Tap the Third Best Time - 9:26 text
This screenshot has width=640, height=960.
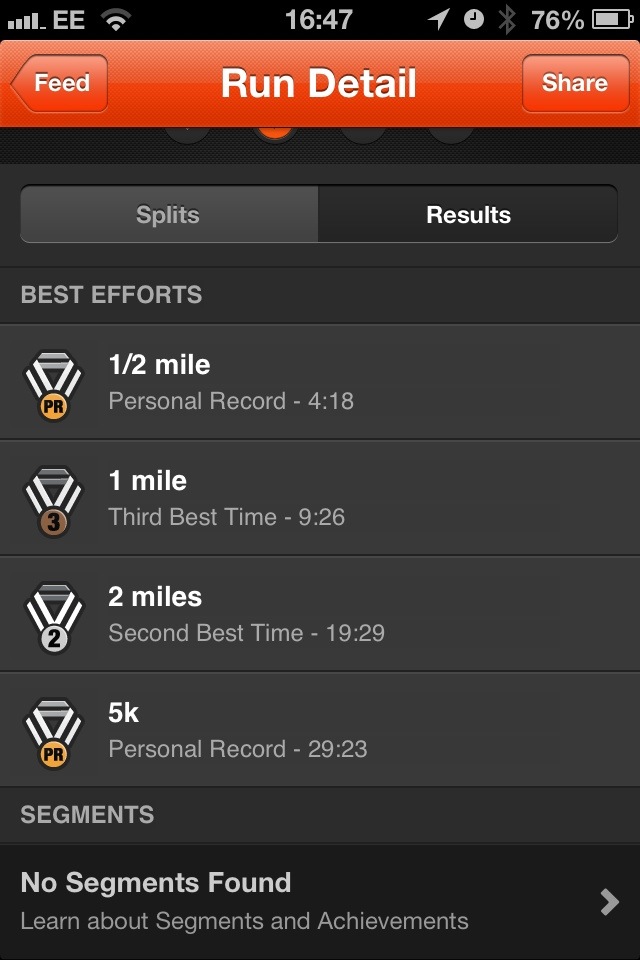228,517
